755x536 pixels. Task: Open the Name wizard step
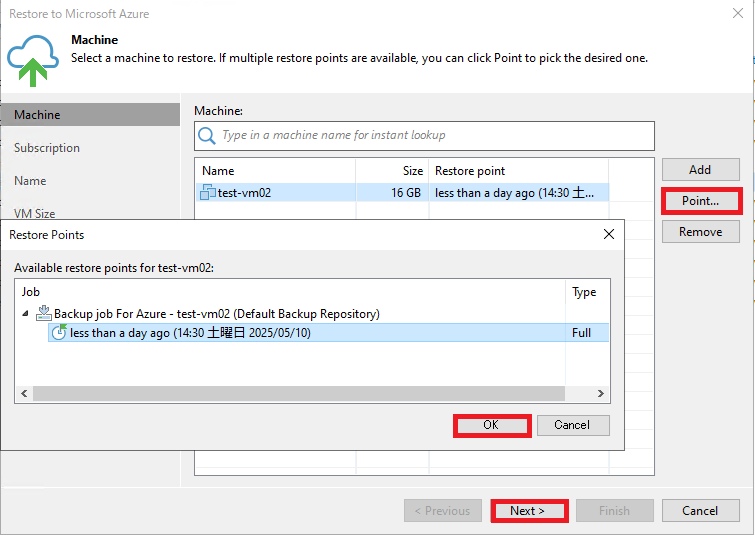coord(30,181)
